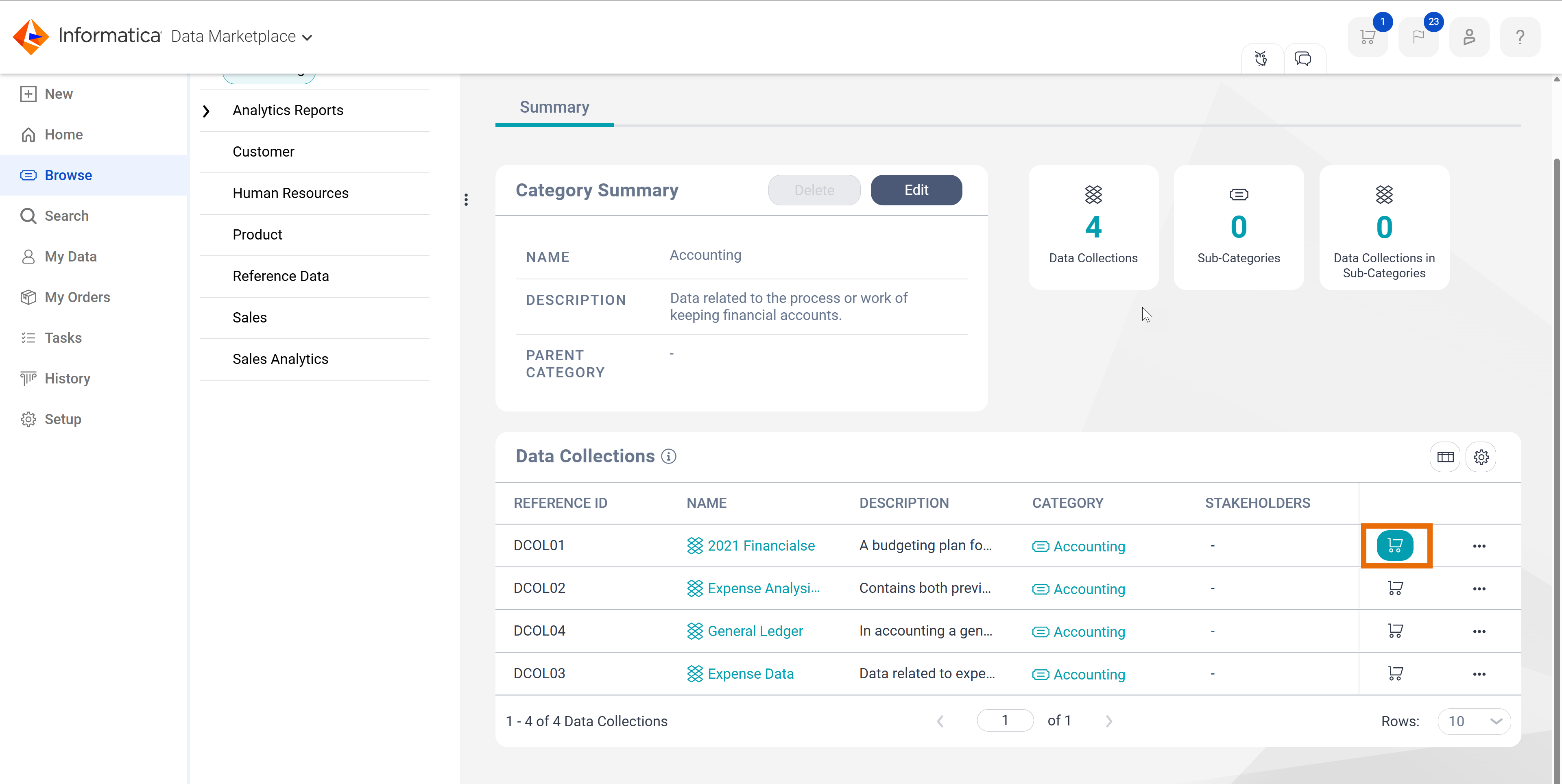Open the Expense Data data collection
The height and width of the screenshot is (784, 1562).
(750, 674)
